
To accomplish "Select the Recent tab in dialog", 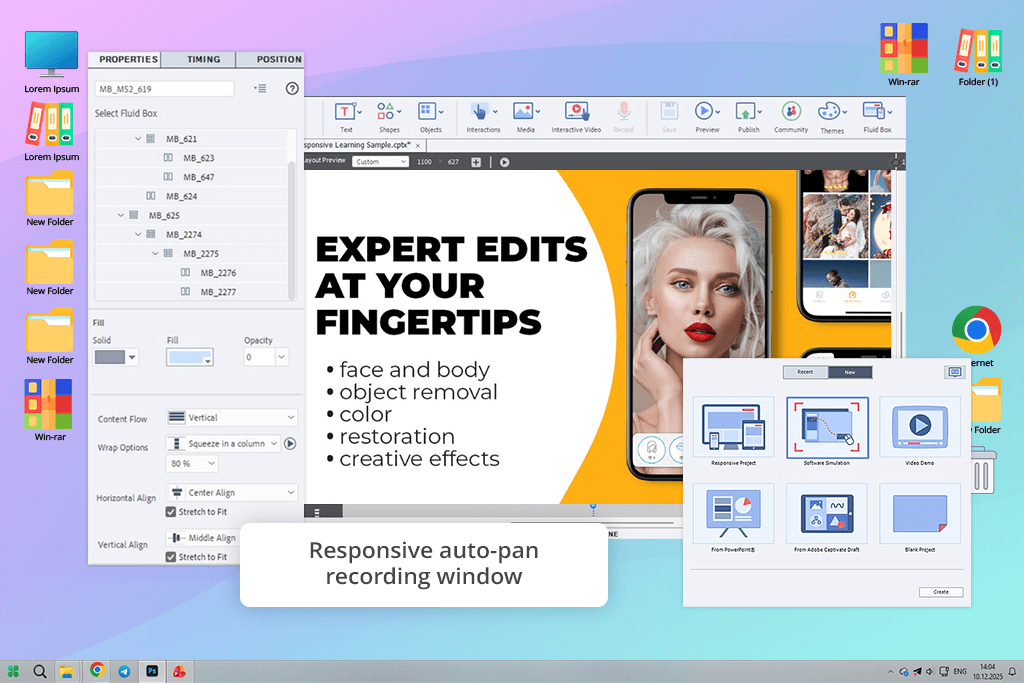I will click(805, 372).
